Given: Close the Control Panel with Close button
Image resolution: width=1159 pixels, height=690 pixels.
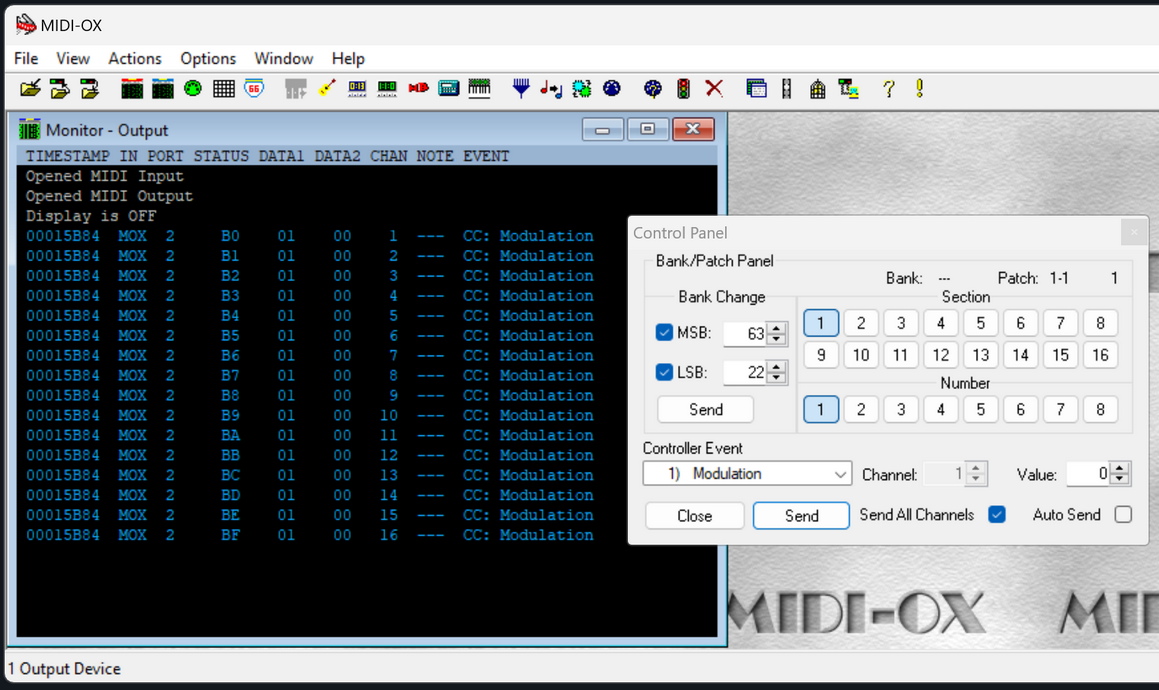Looking at the screenshot, I should [695, 515].
